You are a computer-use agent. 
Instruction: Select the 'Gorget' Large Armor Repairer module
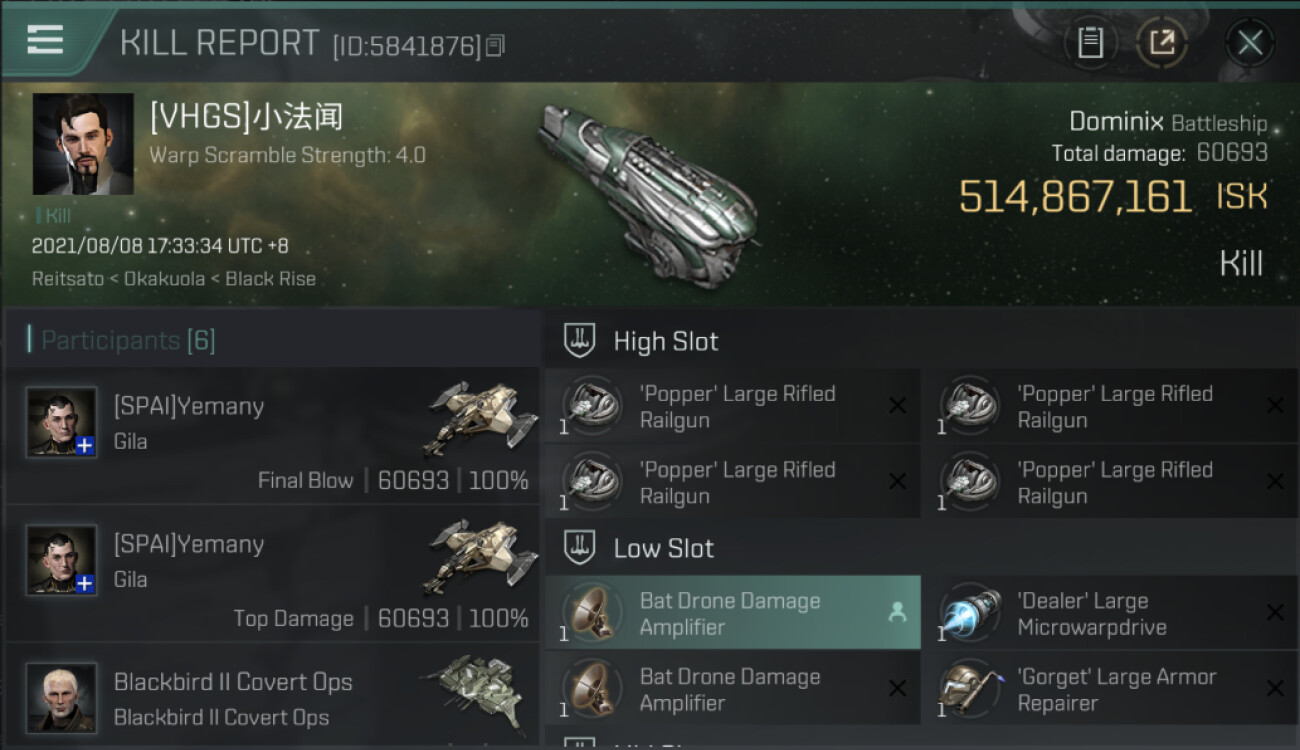(1110, 688)
